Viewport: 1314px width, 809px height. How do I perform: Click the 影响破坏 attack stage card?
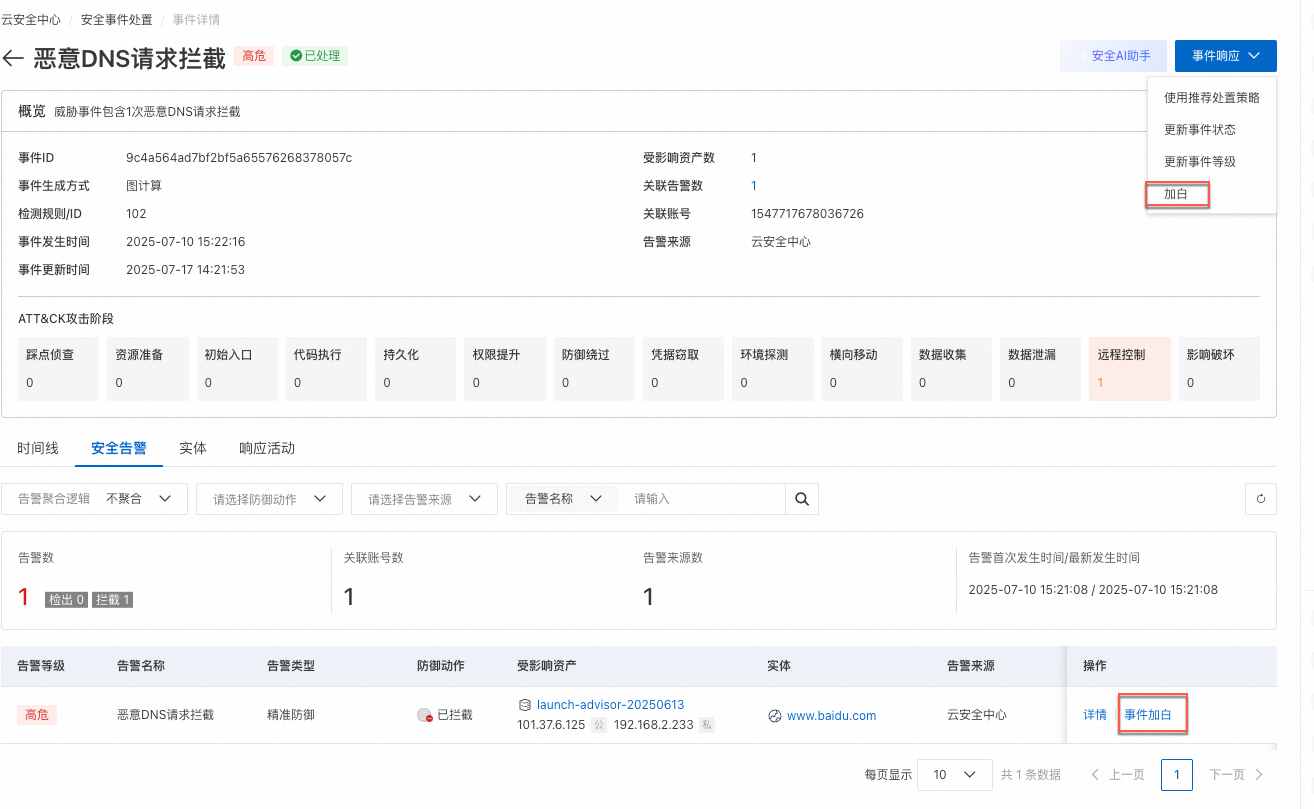tap(1219, 369)
